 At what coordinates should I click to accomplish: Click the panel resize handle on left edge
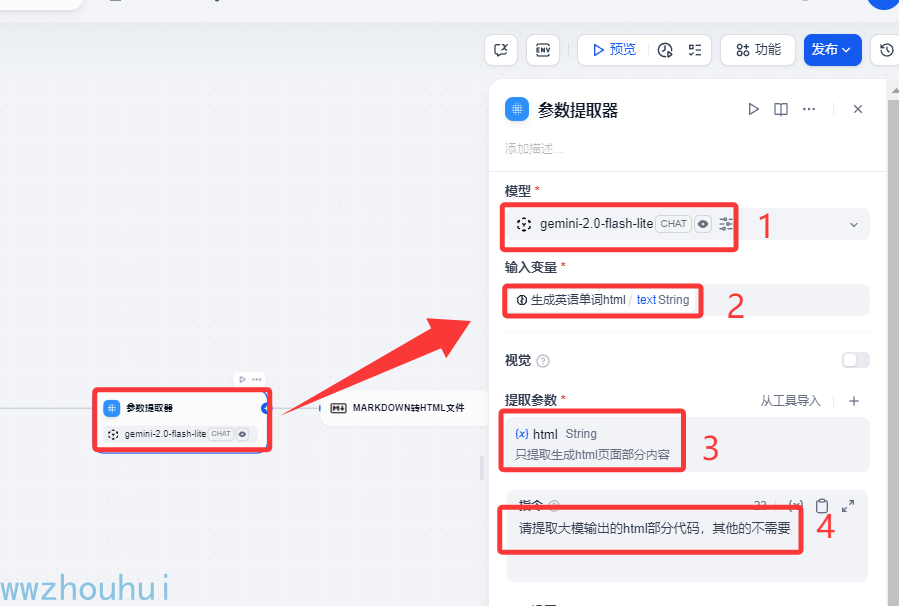pos(482,467)
